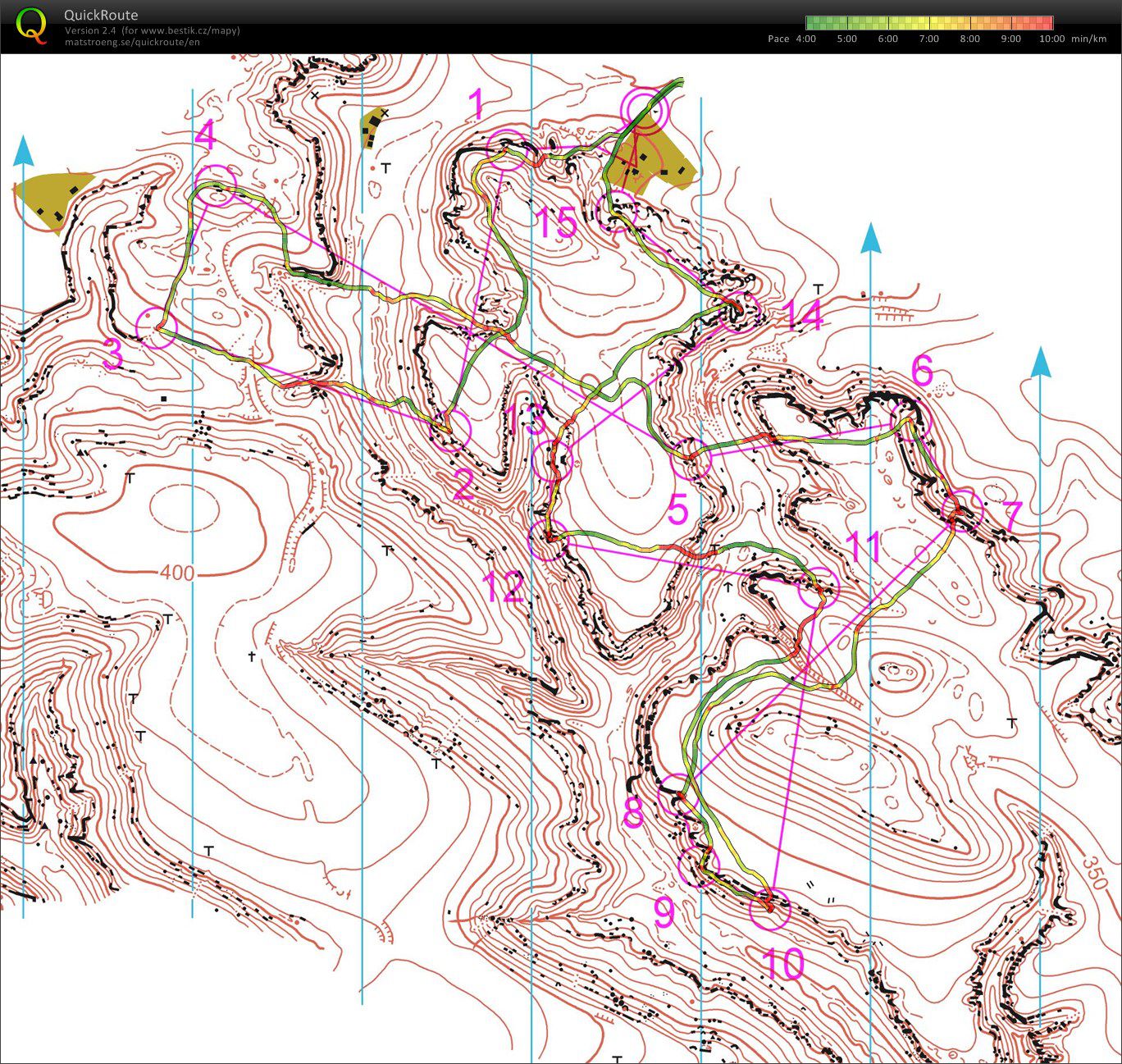
Task: Click the QuickRoute title text
Action: [101, 15]
